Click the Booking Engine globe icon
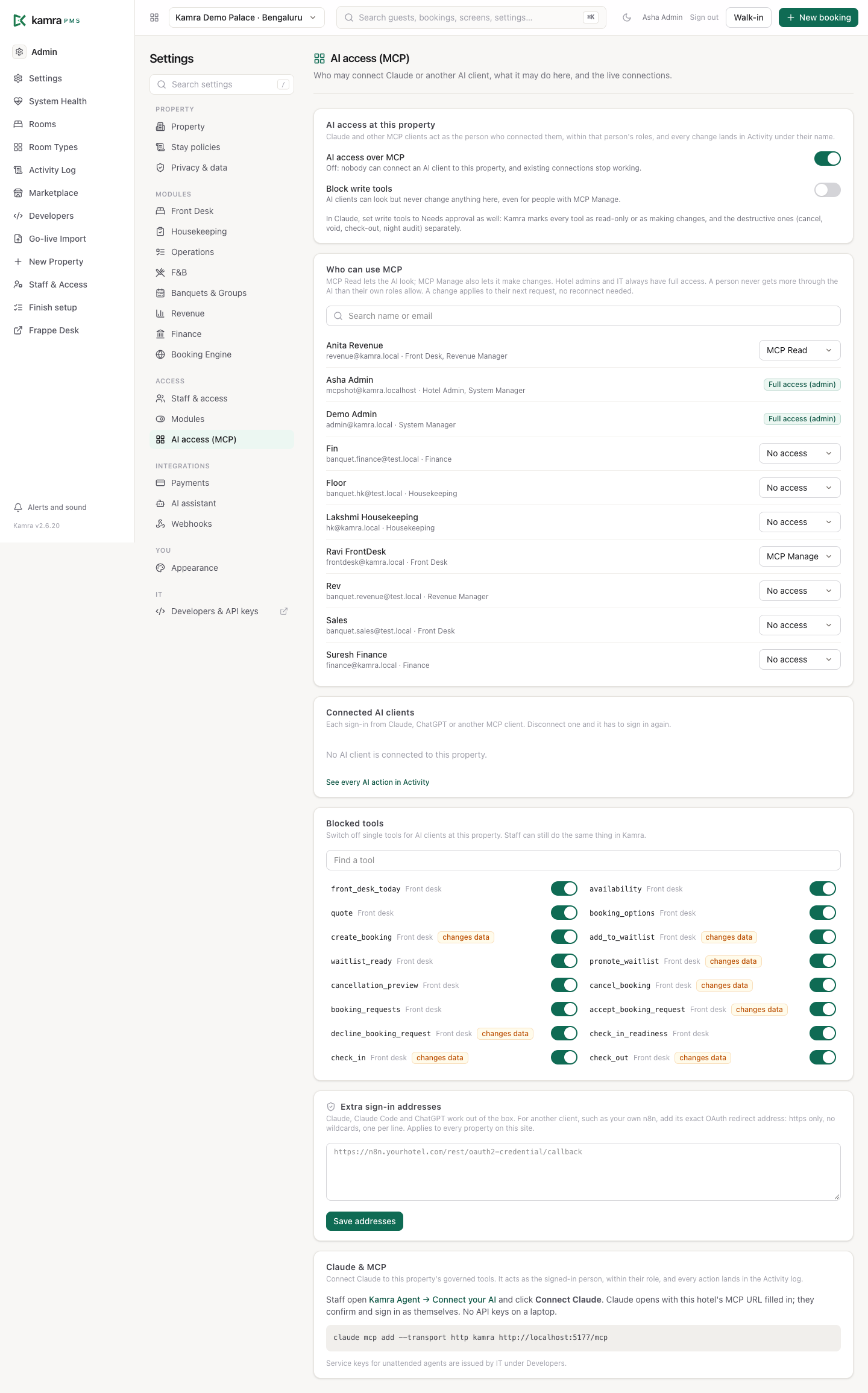 coord(160,354)
